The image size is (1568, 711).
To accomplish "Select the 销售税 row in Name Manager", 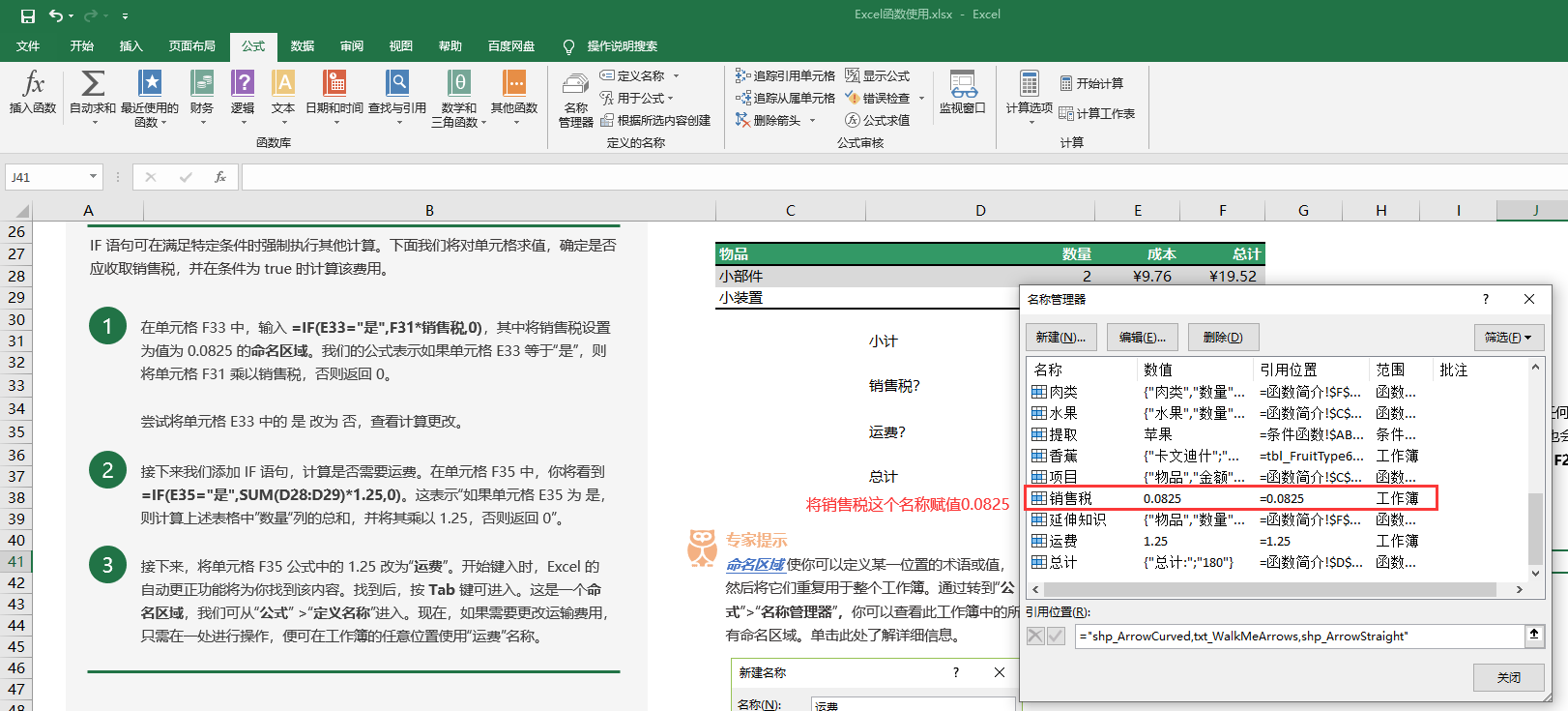I will tap(1231, 498).
